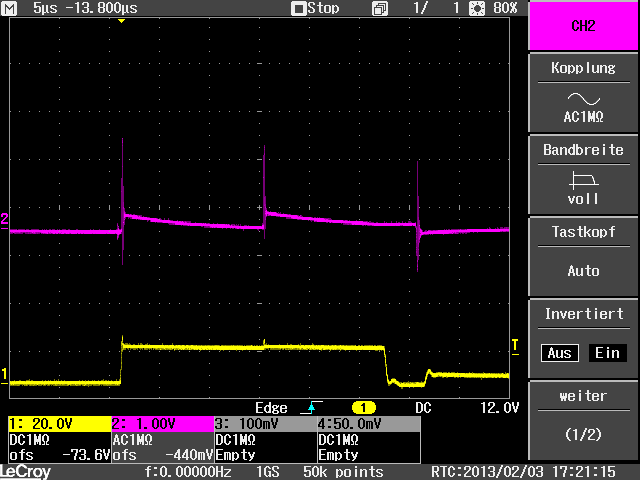640x480 pixels.
Task: Click the 5µs timebase value
Action: pos(45,8)
